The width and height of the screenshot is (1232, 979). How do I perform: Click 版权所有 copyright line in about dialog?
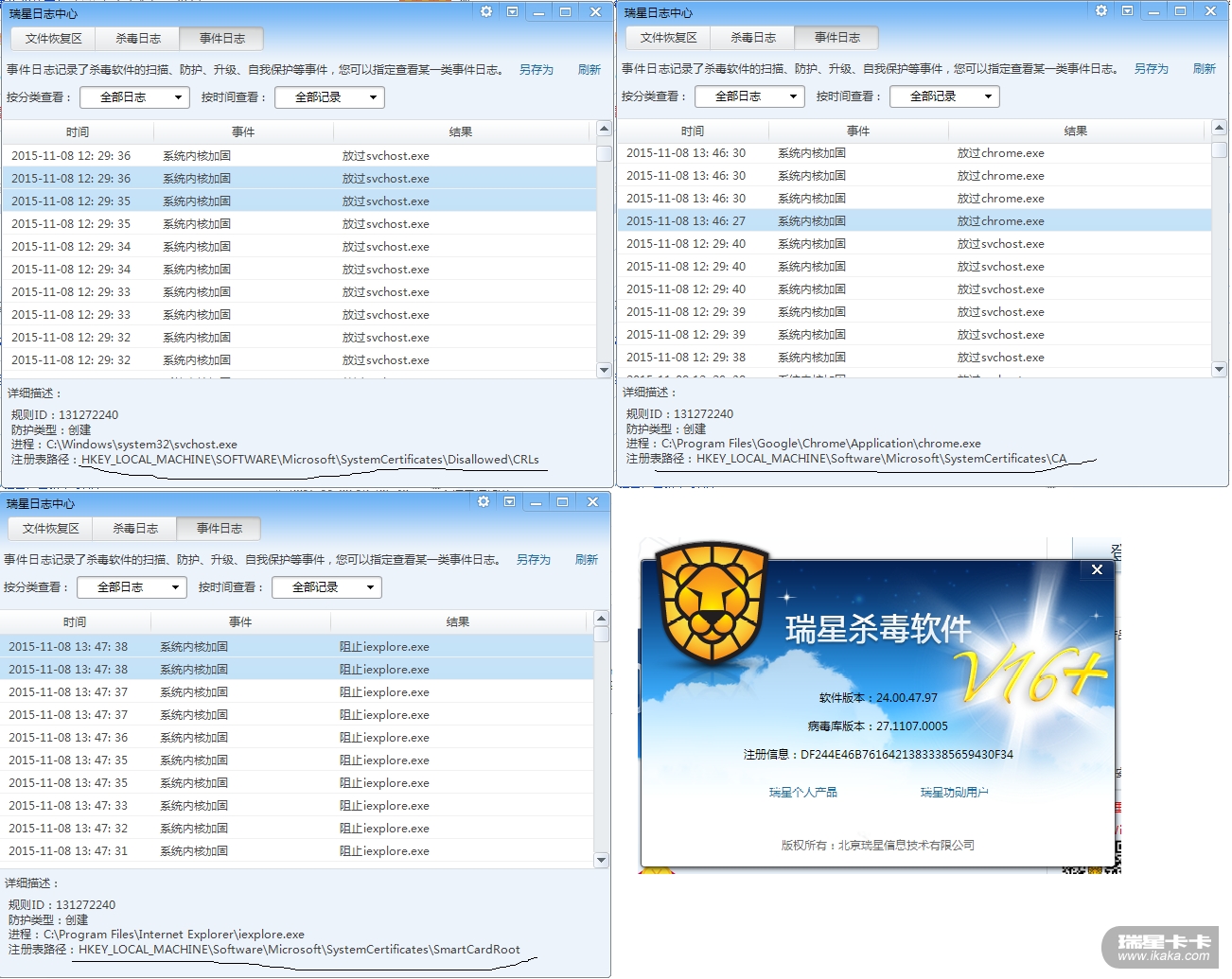(878, 846)
